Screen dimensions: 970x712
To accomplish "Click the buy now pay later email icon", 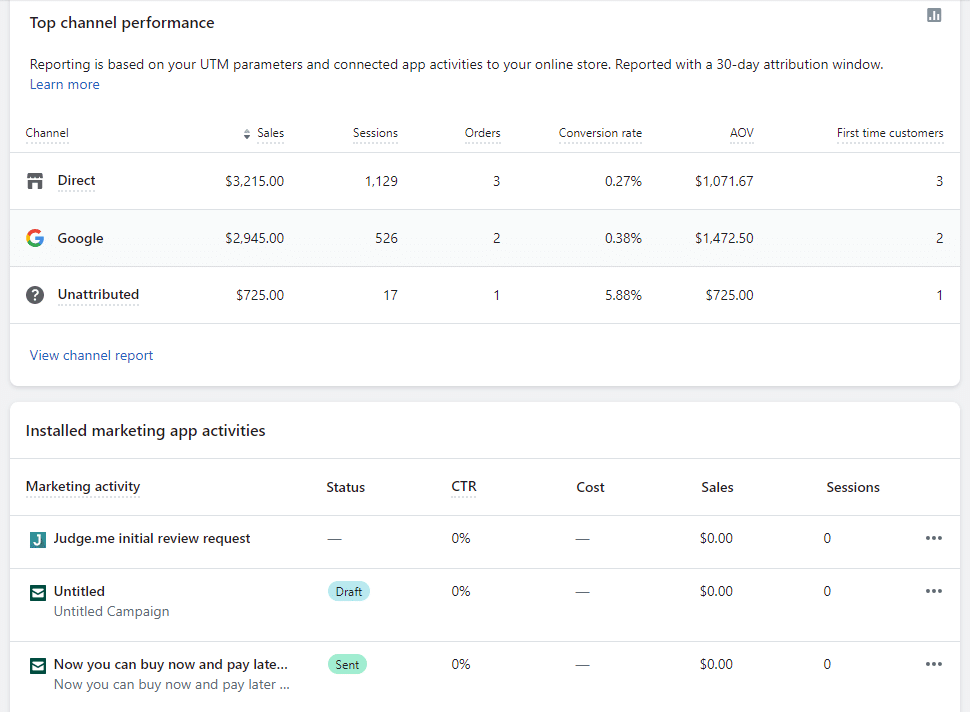I will pyautogui.click(x=38, y=665).
